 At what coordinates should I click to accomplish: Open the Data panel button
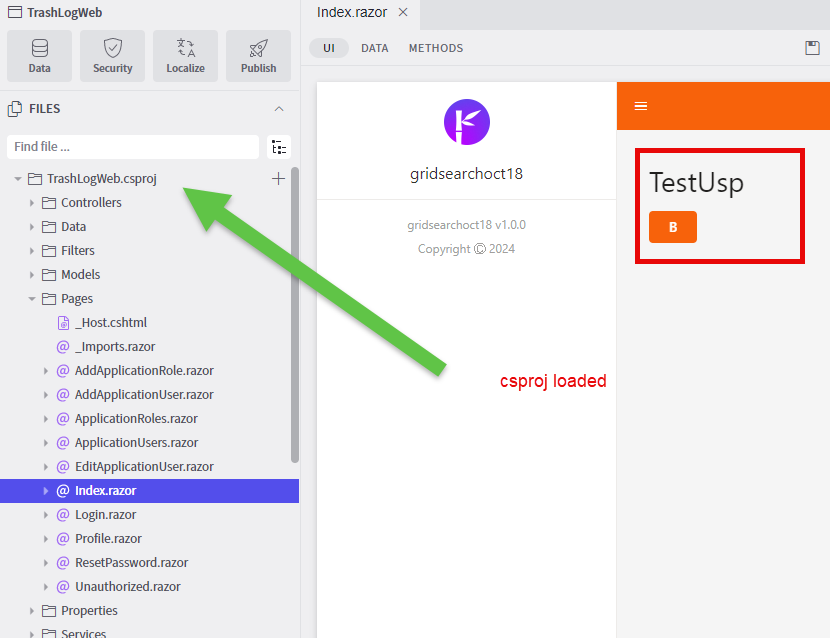coord(39,56)
